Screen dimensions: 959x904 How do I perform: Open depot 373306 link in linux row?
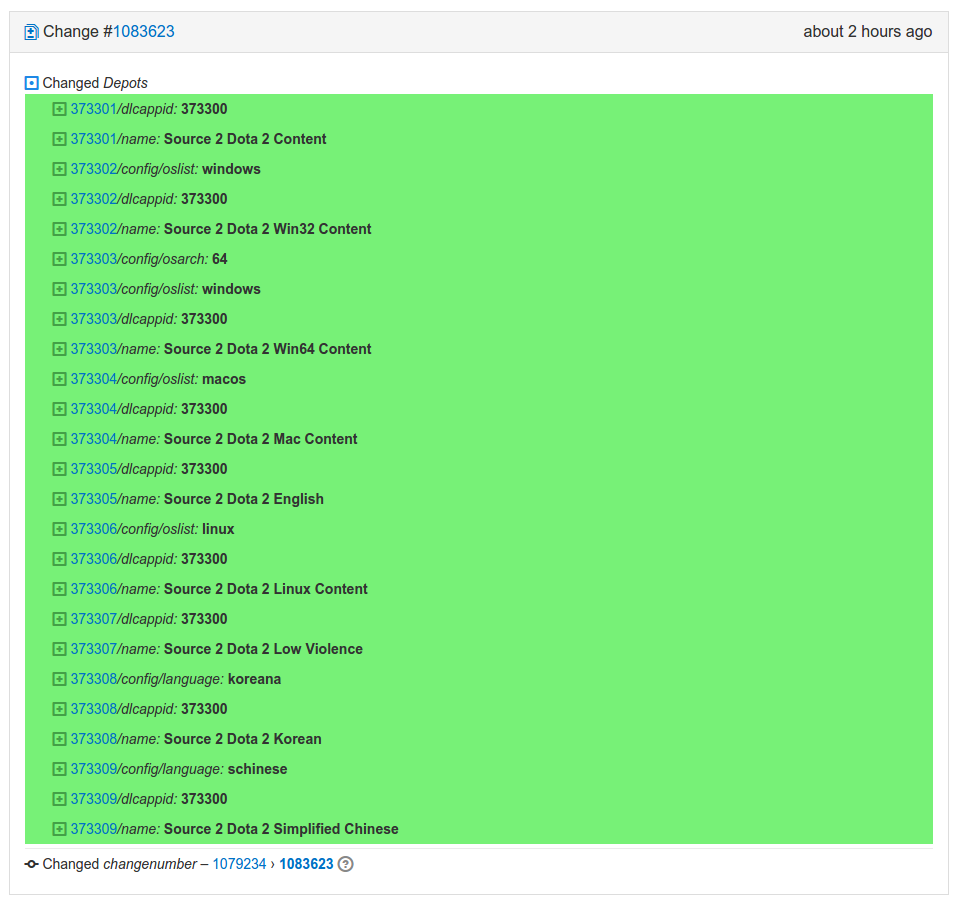tap(94, 529)
